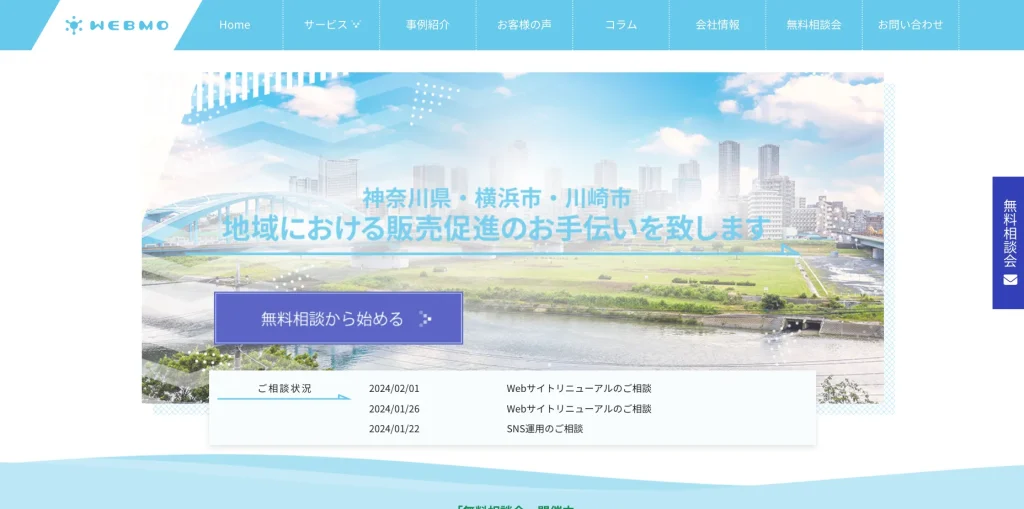Click the envelope icon on side tab
Image resolution: width=1024 pixels, height=509 pixels.
[1010, 280]
